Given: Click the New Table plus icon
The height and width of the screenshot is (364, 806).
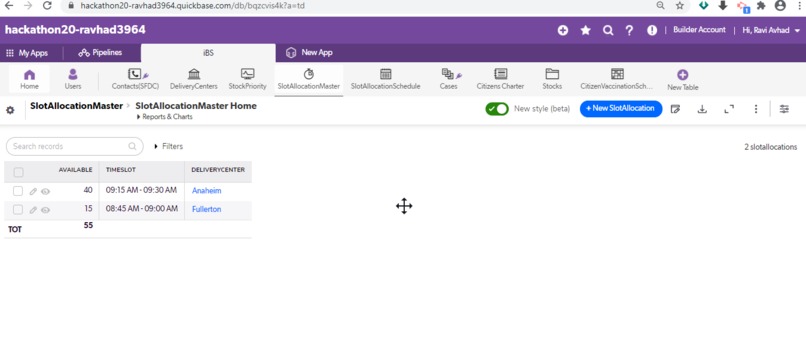Looking at the screenshot, I should pos(682,75).
